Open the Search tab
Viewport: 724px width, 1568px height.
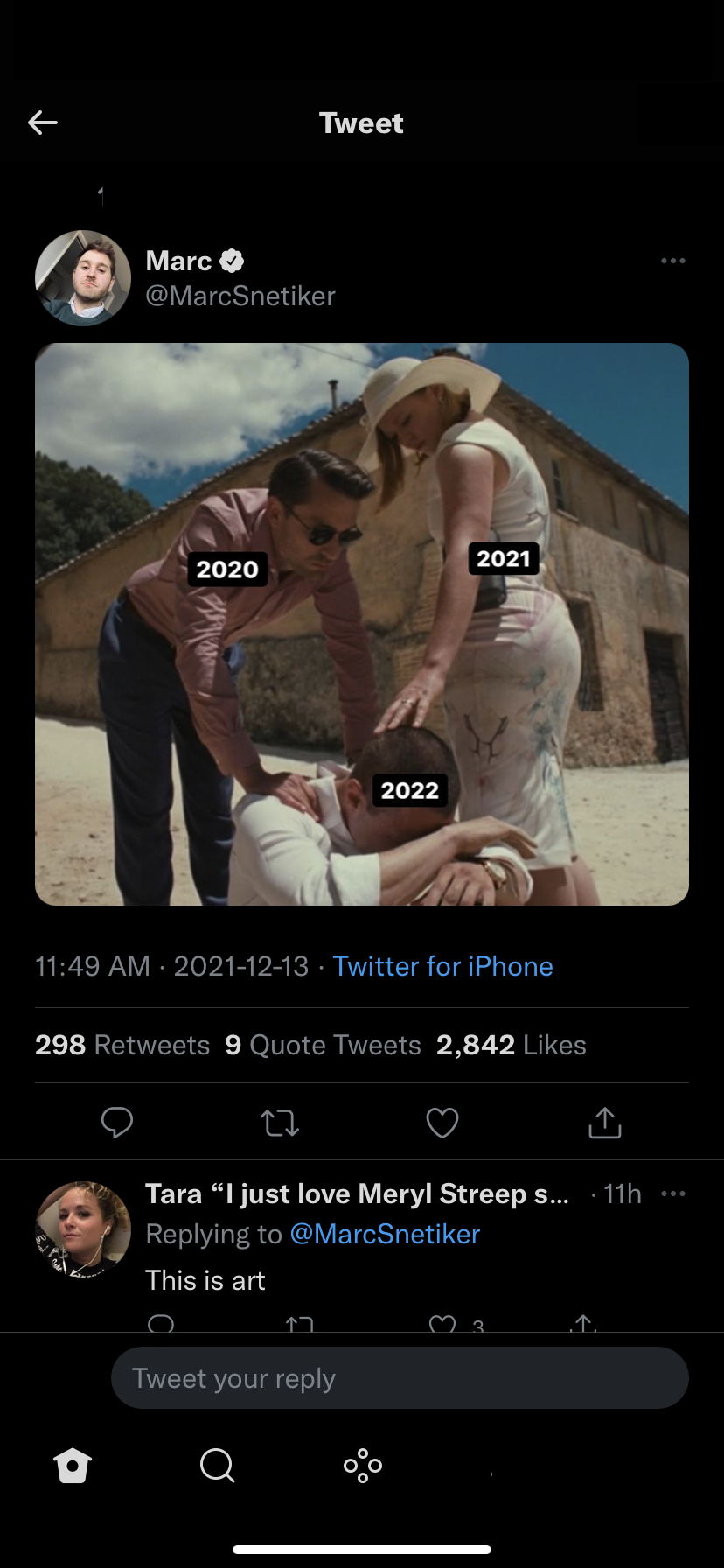217,1465
